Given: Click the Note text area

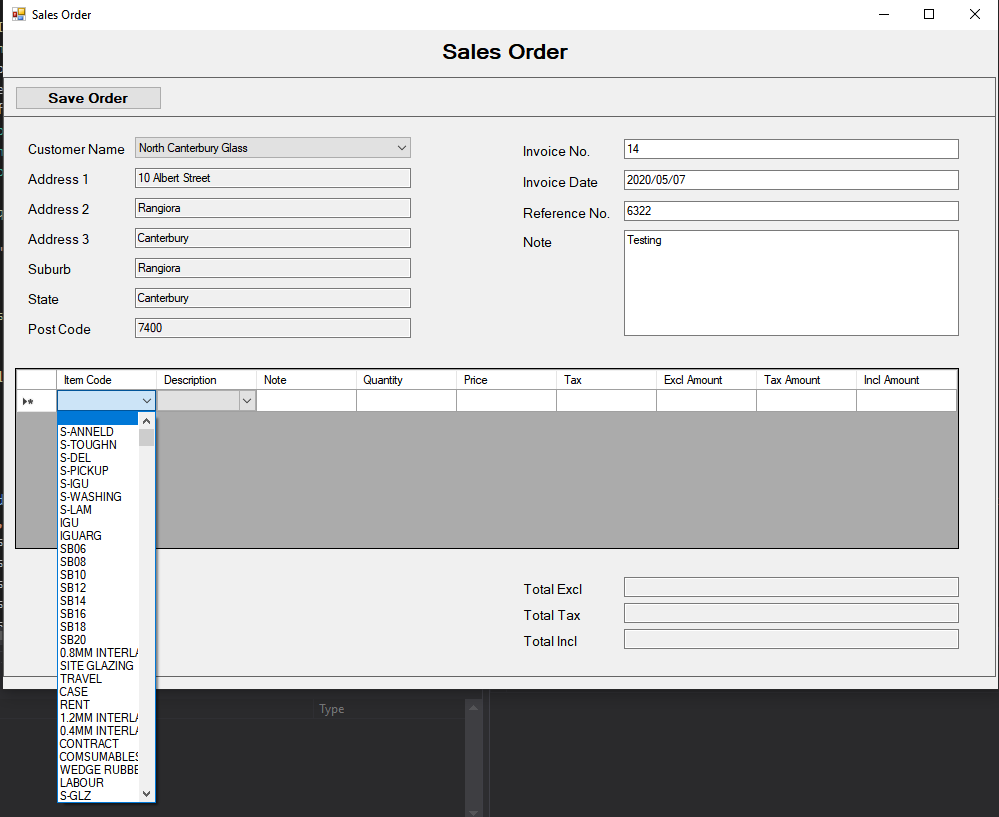Looking at the screenshot, I should pos(791,283).
